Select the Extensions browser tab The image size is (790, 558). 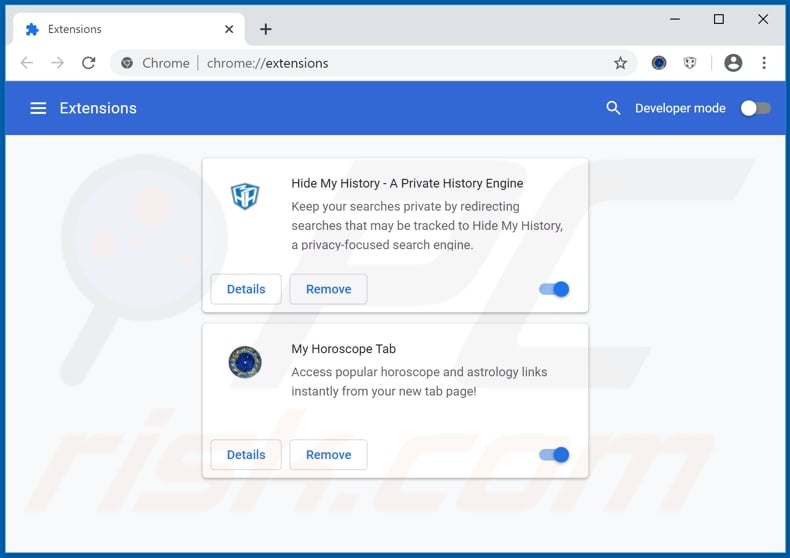[129, 29]
